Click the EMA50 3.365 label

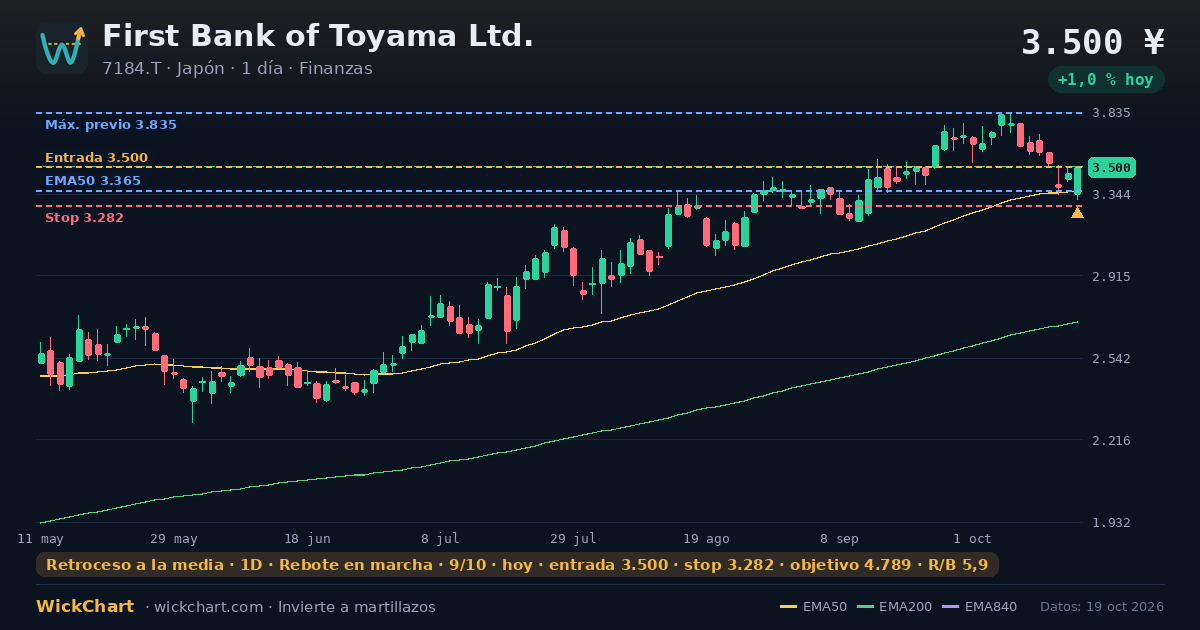click(x=93, y=181)
